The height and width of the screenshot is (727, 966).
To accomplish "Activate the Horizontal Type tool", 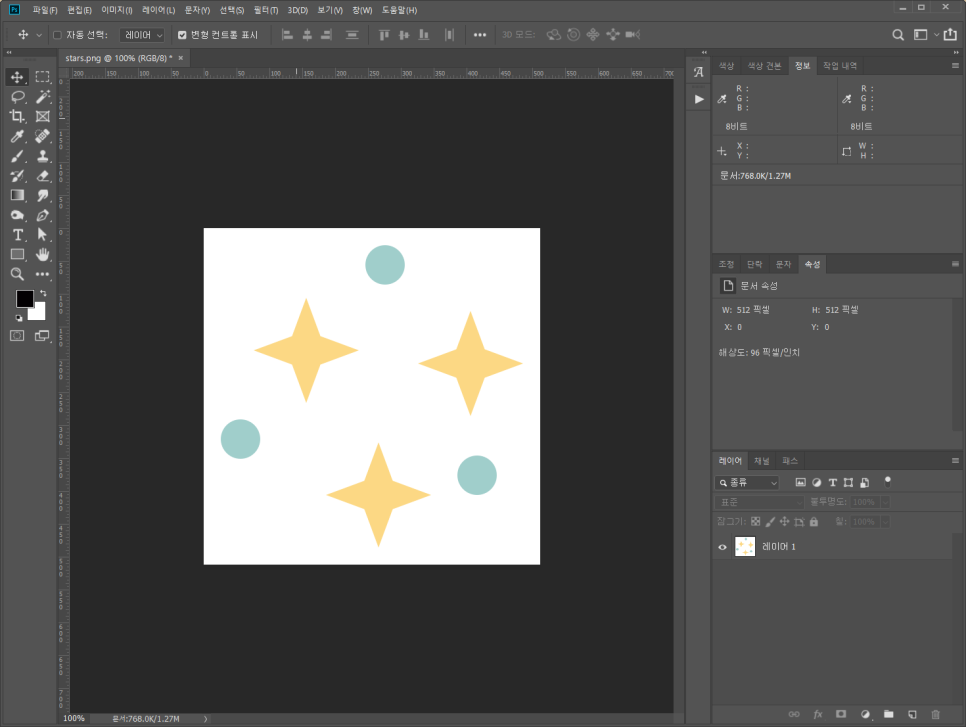I will (17, 234).
